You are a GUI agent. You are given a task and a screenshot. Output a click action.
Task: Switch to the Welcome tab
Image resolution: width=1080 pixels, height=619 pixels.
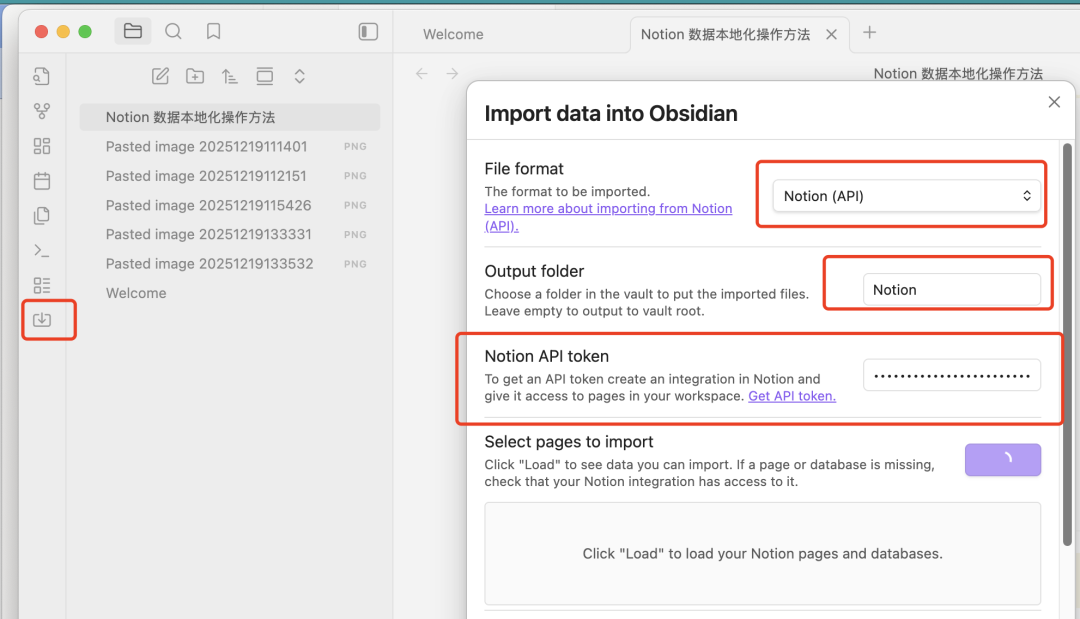[x=453, y=34]
